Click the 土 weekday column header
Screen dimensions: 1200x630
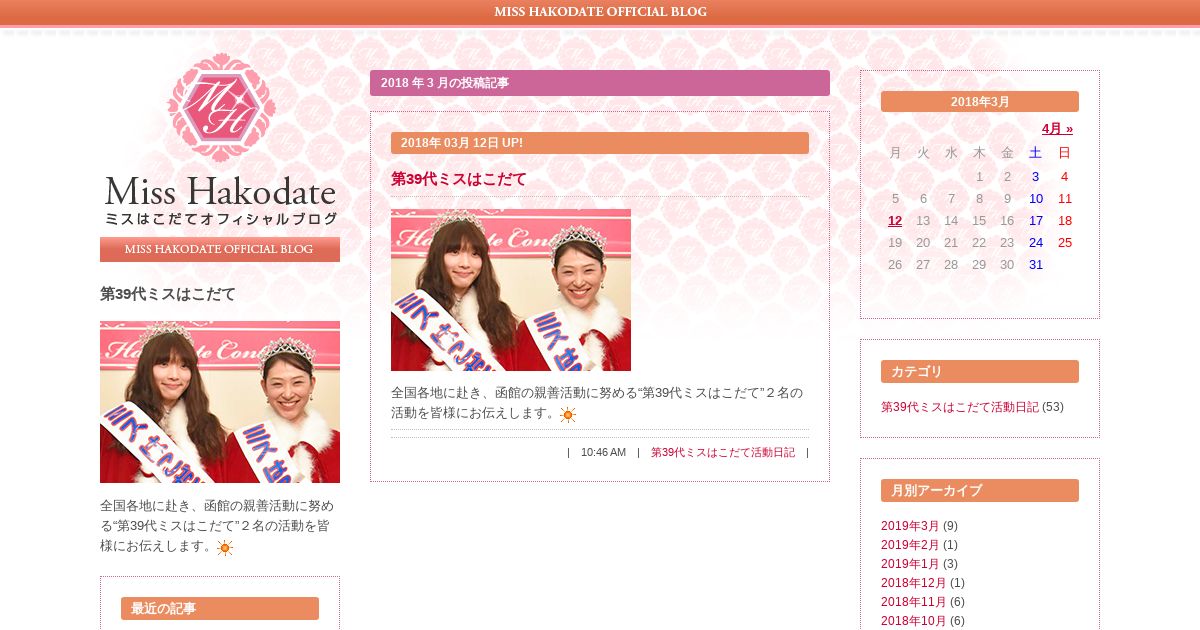pyautogui.click(x=1036, y=153)
